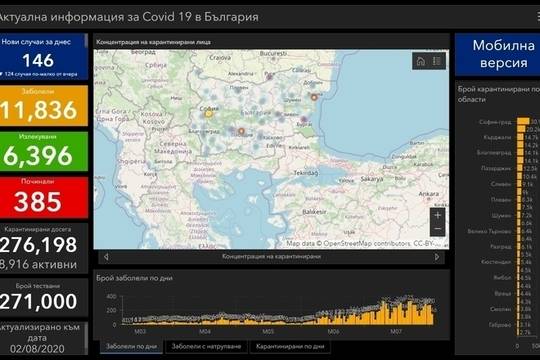Viewport: 540px width, 360px height.
Task: Click the M07 label on daily cases axis
Action: click(396, 331)
